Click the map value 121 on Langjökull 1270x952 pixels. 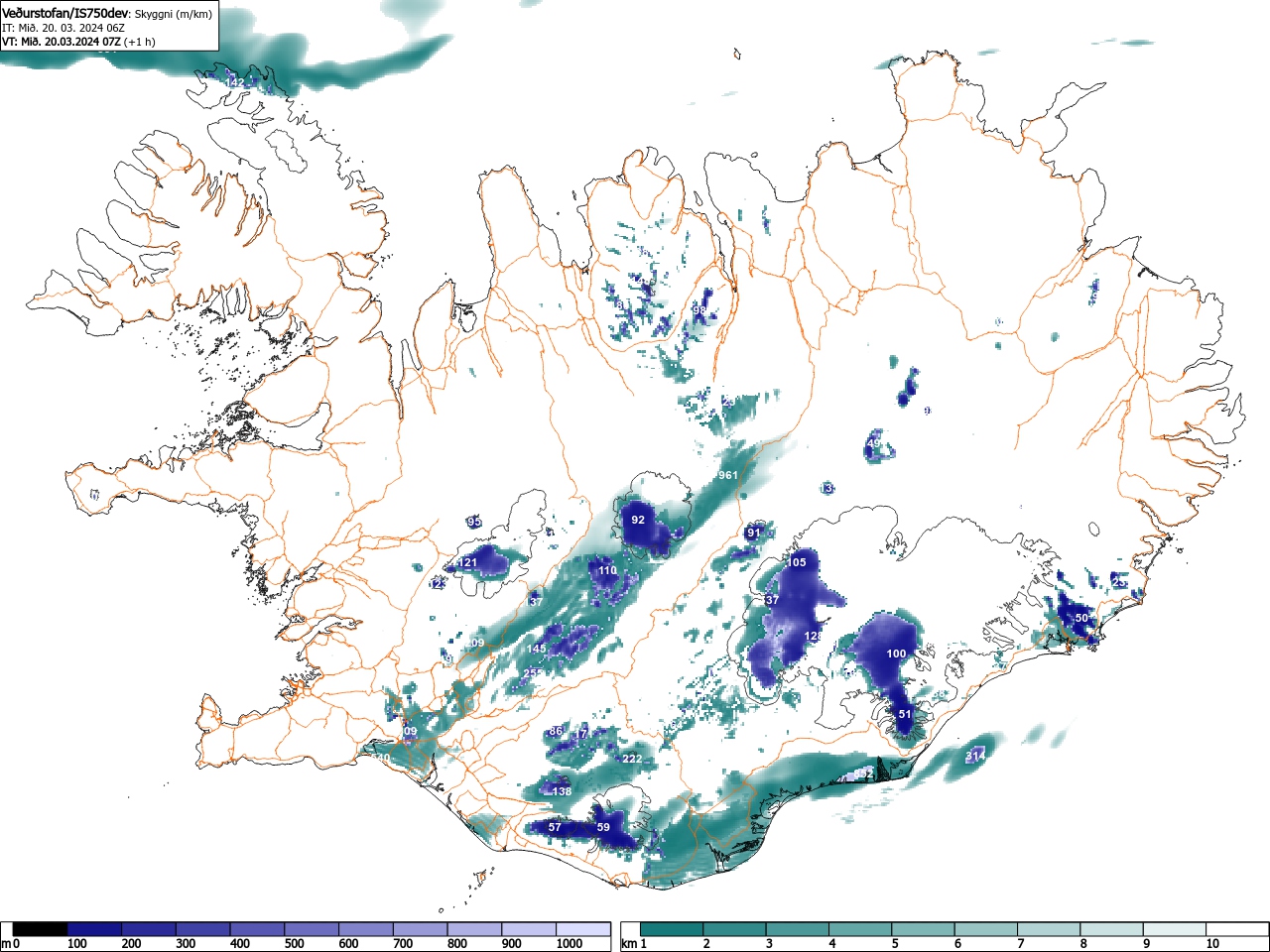pyautogui.click(x=468, y=562)
